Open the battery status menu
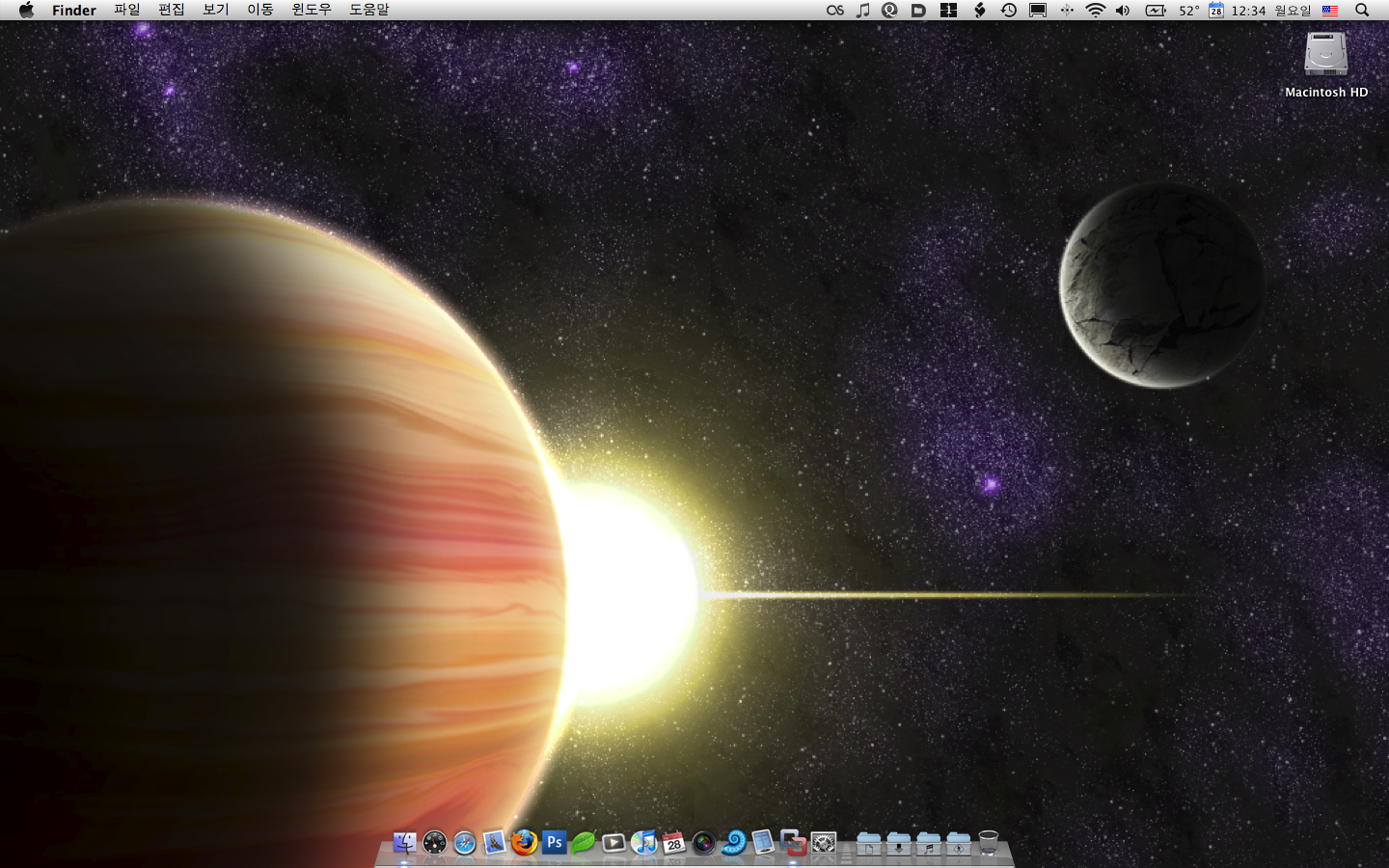1389x868 pixels. [x=1156, y=11]
